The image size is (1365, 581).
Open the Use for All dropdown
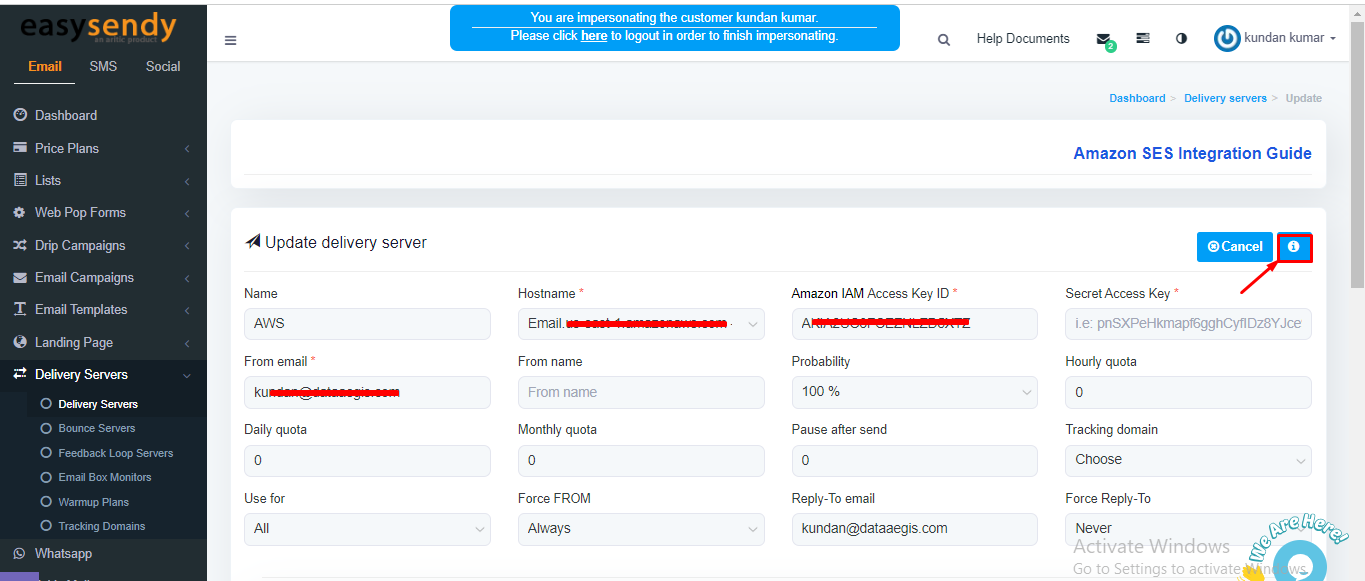coord(367,529)
